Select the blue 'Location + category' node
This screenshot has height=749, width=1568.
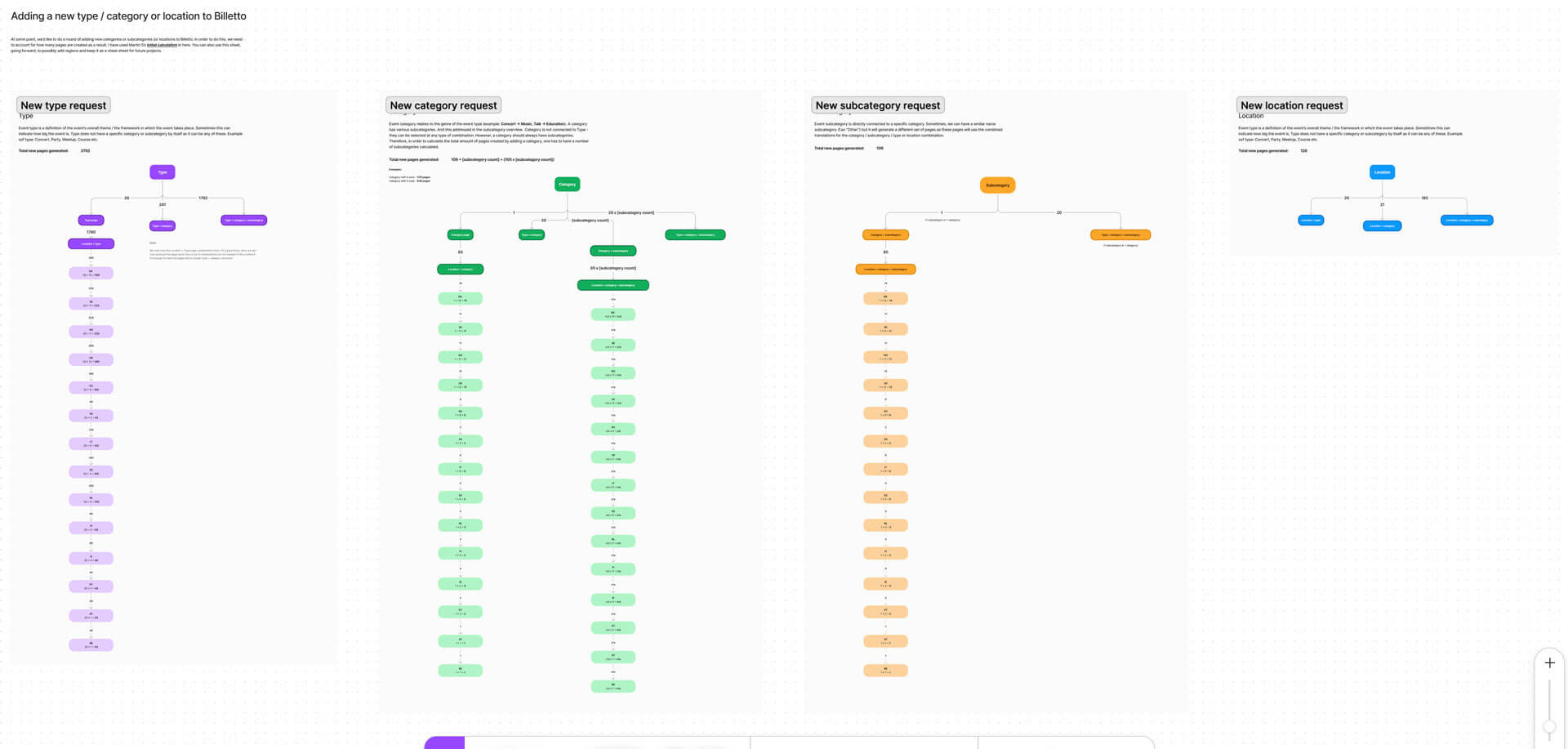[x=1383, y=226]
